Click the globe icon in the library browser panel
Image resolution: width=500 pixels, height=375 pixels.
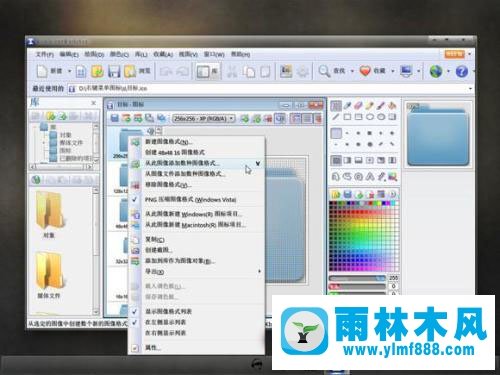coord(36,180)
